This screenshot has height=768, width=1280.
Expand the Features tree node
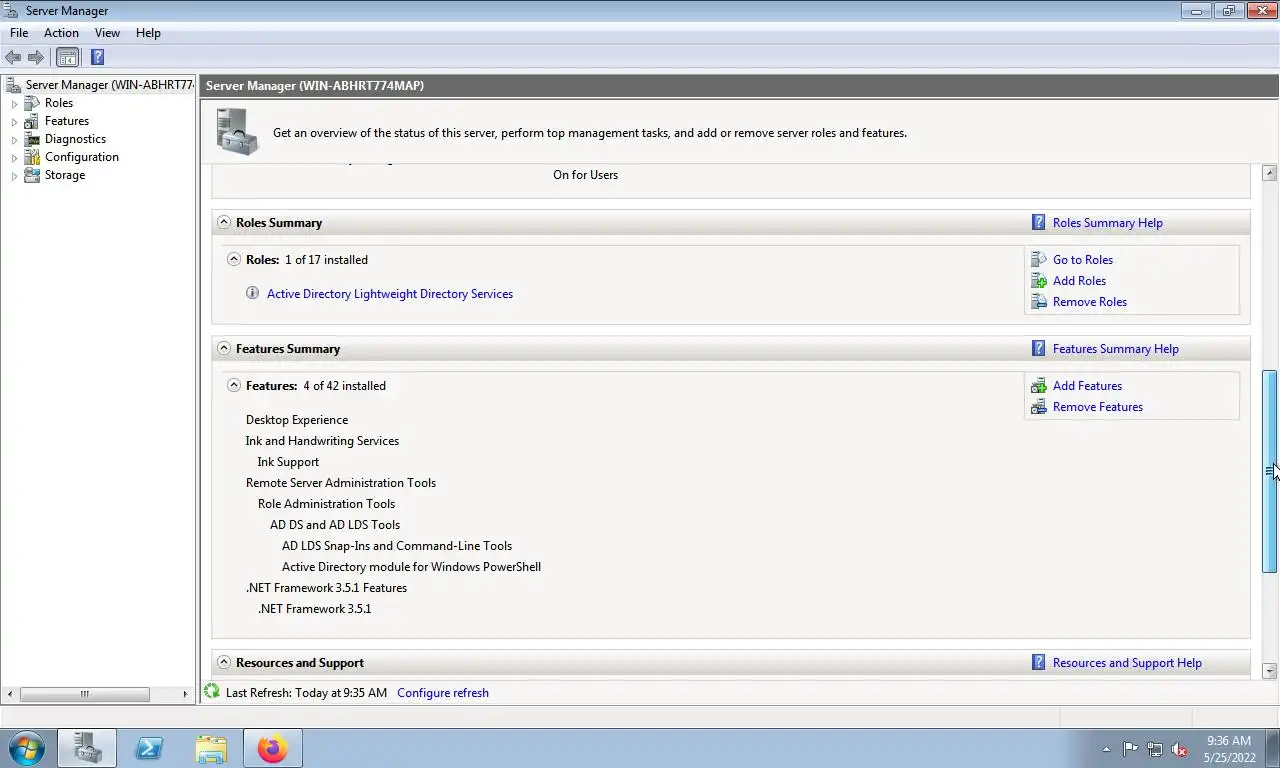point(14,122)
